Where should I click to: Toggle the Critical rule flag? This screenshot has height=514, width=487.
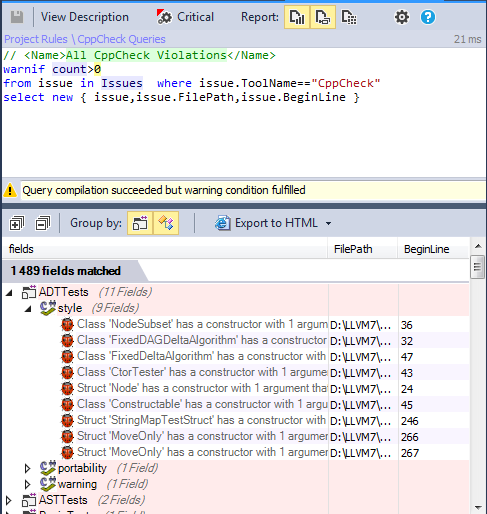click(x=185, y=17)
